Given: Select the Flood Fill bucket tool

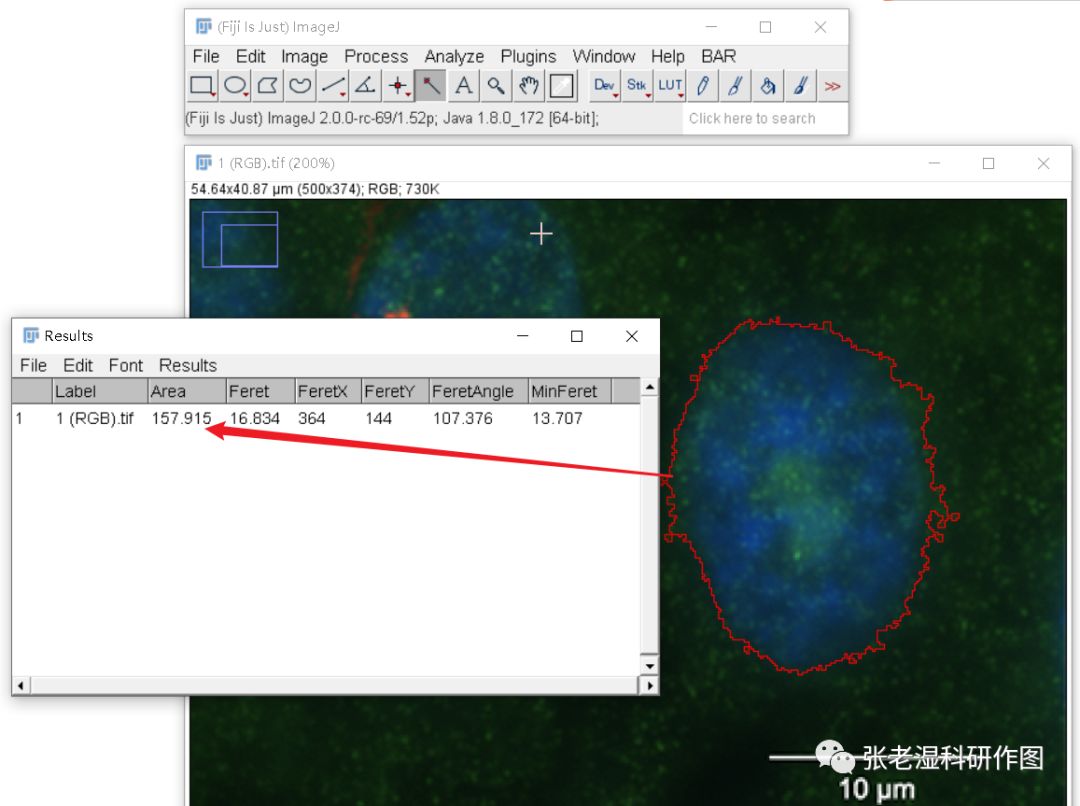Looking at the screenshot, I should [767, 86].
